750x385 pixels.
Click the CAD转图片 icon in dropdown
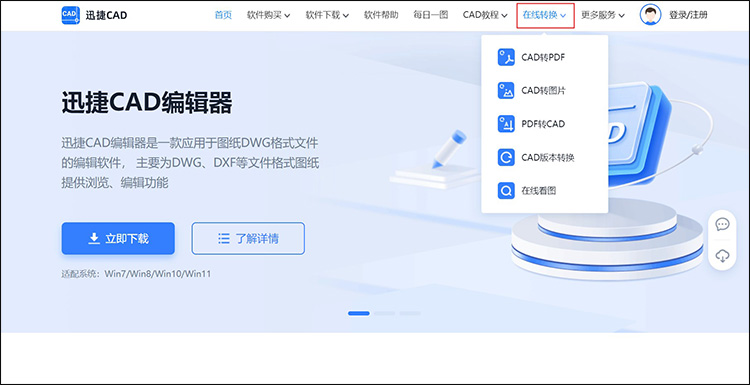click(506, 90)
